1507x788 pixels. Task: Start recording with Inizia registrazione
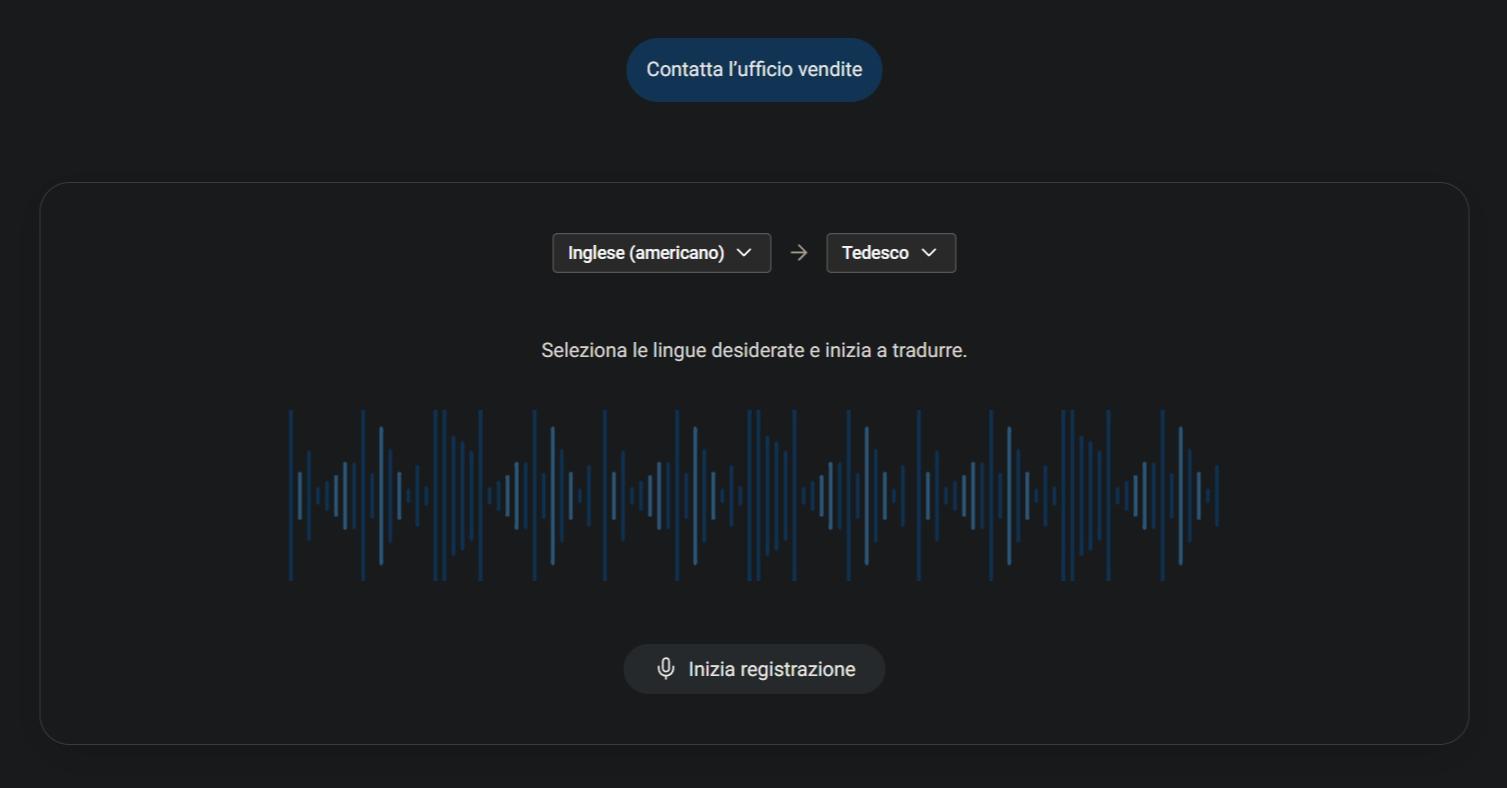[754, 669]
